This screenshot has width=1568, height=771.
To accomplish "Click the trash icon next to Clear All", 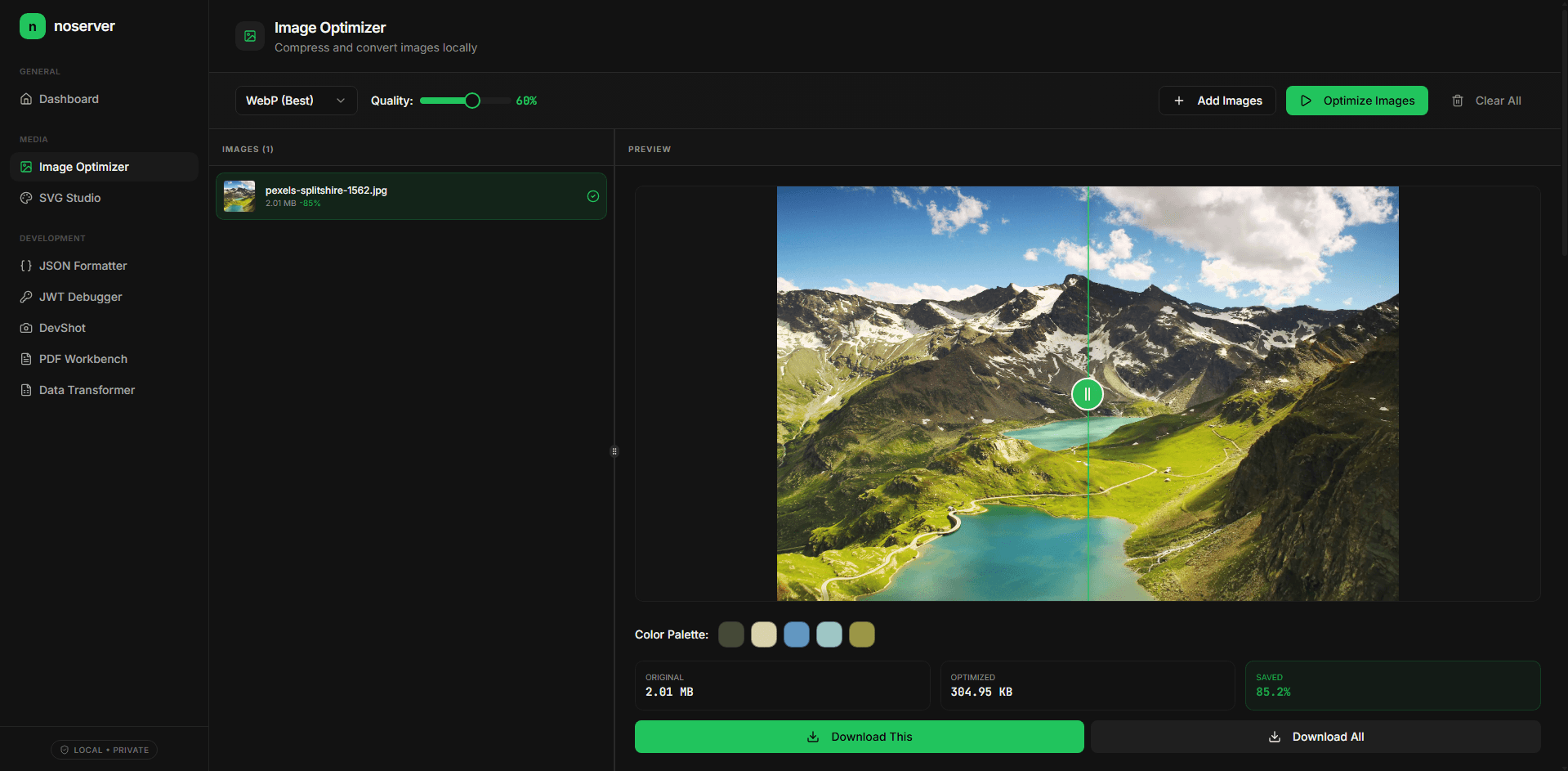I will click(1457, 100).
